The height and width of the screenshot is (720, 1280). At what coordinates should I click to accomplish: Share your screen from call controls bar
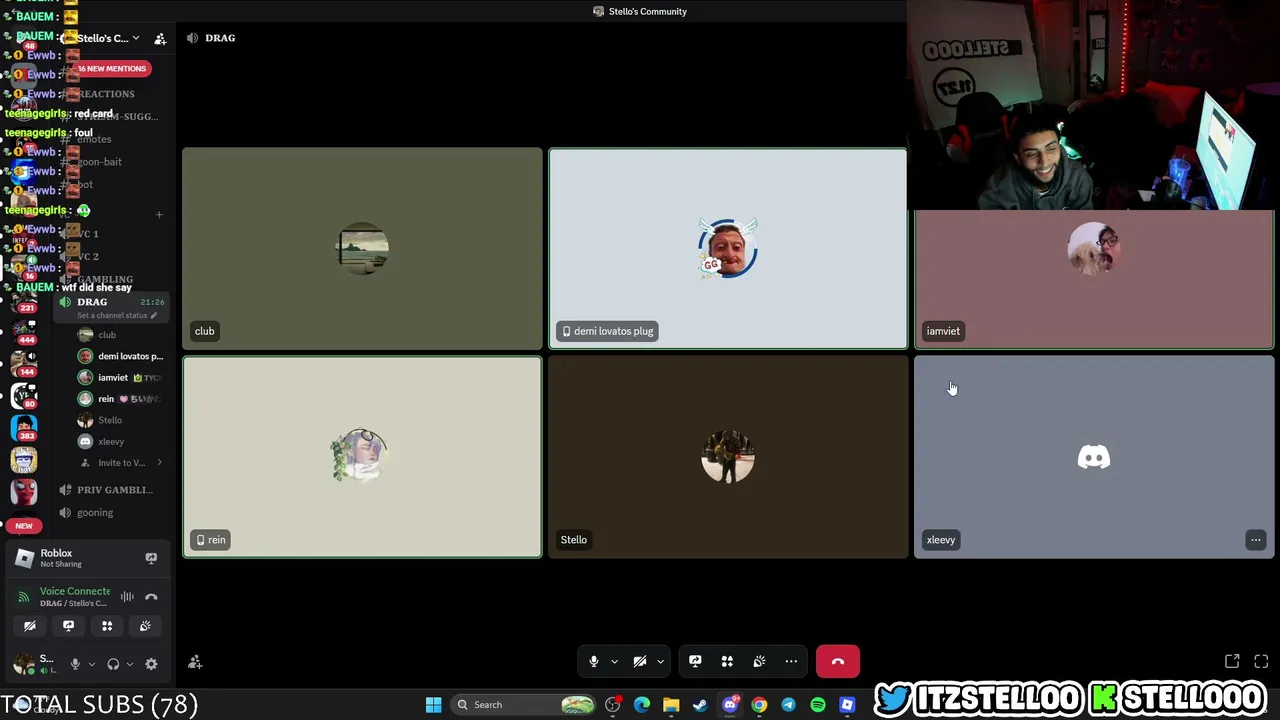[695, 661]
